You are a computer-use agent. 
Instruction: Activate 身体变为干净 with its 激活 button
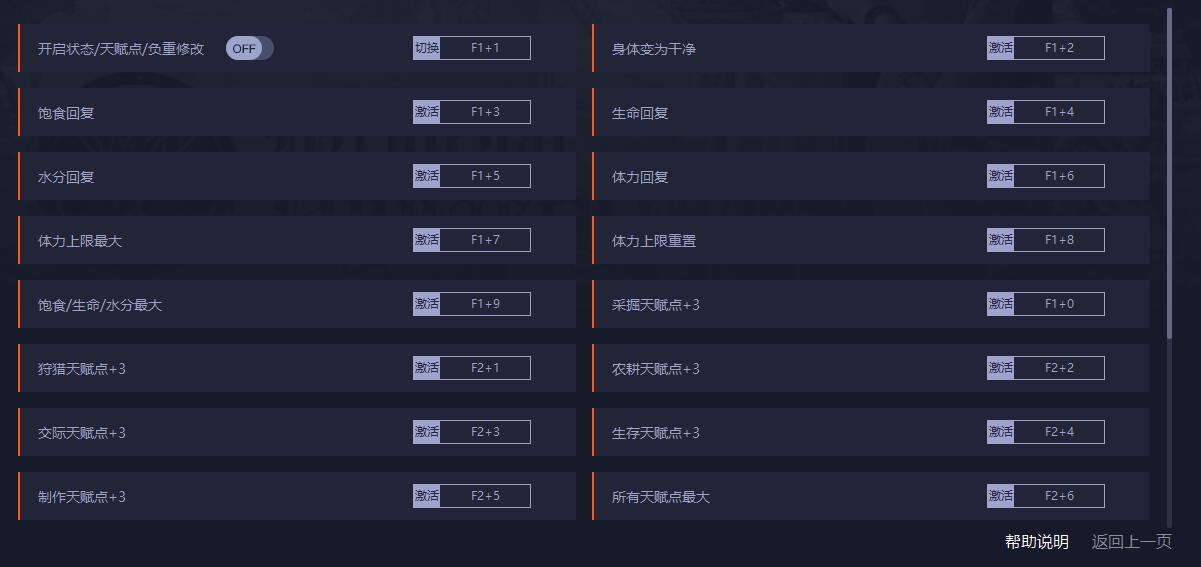pos(1000,48)
